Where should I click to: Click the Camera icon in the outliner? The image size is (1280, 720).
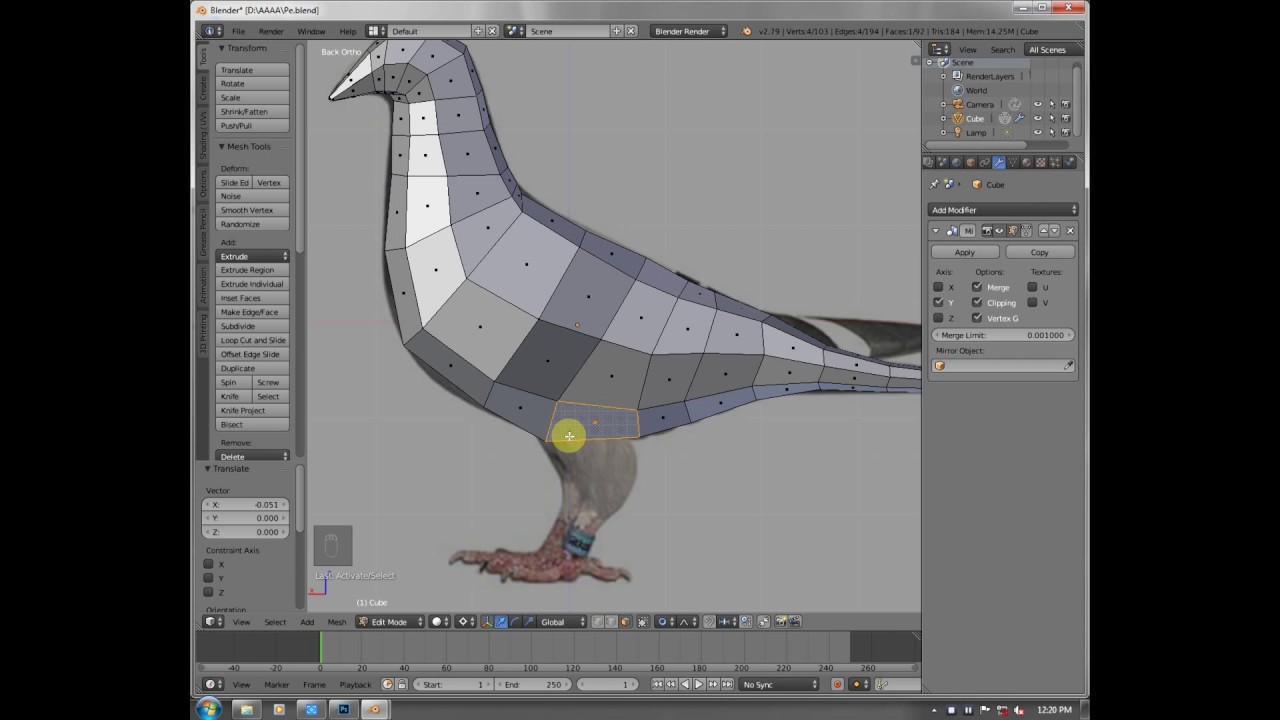coord(958,104)
